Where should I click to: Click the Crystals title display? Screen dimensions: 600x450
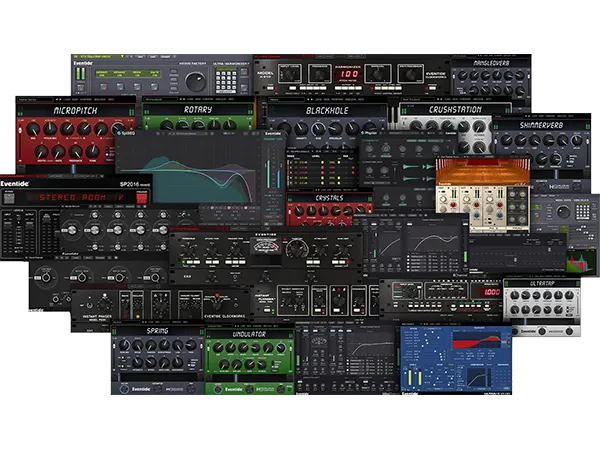(329, 198)
